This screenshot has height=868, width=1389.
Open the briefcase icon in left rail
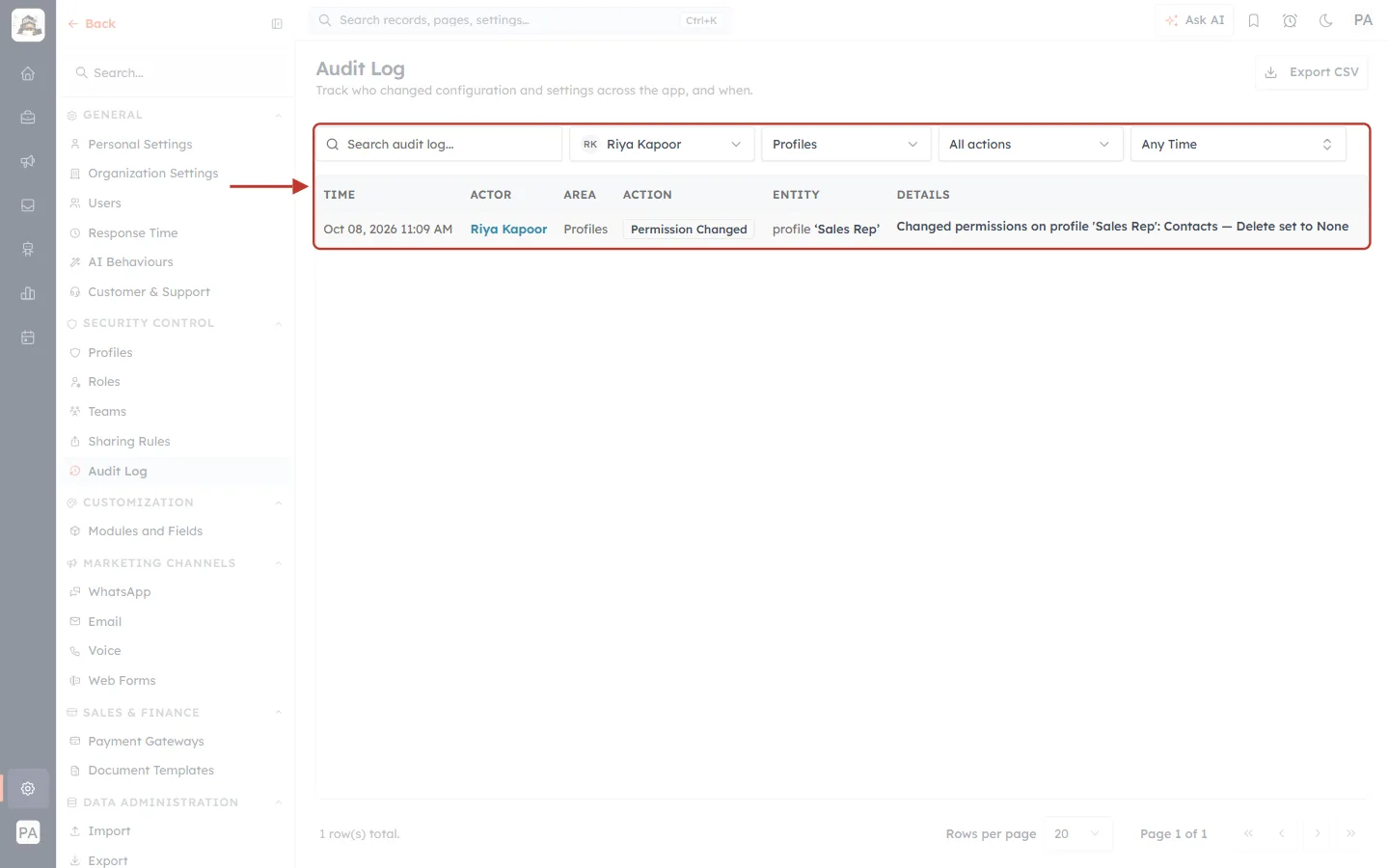click(28, 118)
